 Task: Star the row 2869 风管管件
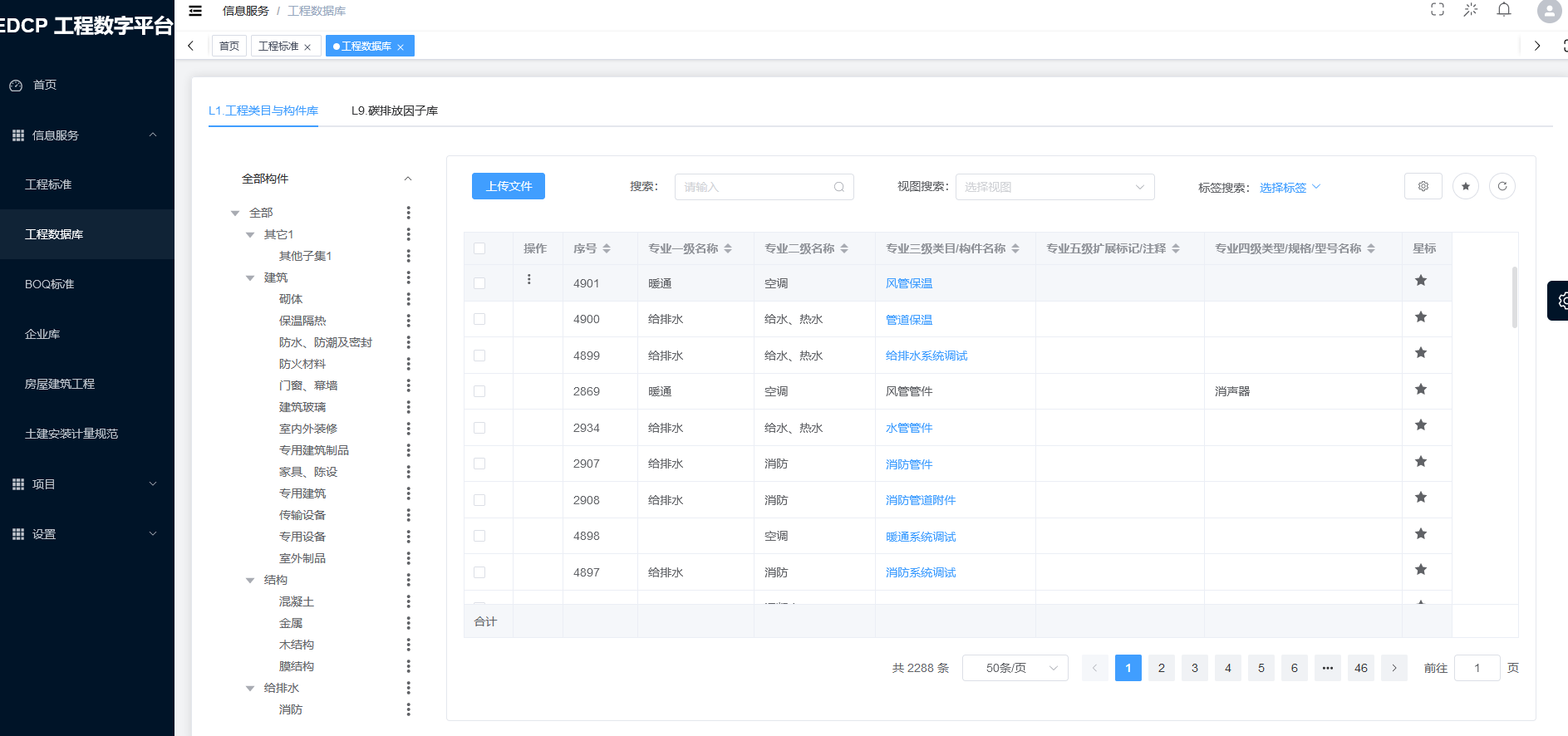(x=1421, y=390)
